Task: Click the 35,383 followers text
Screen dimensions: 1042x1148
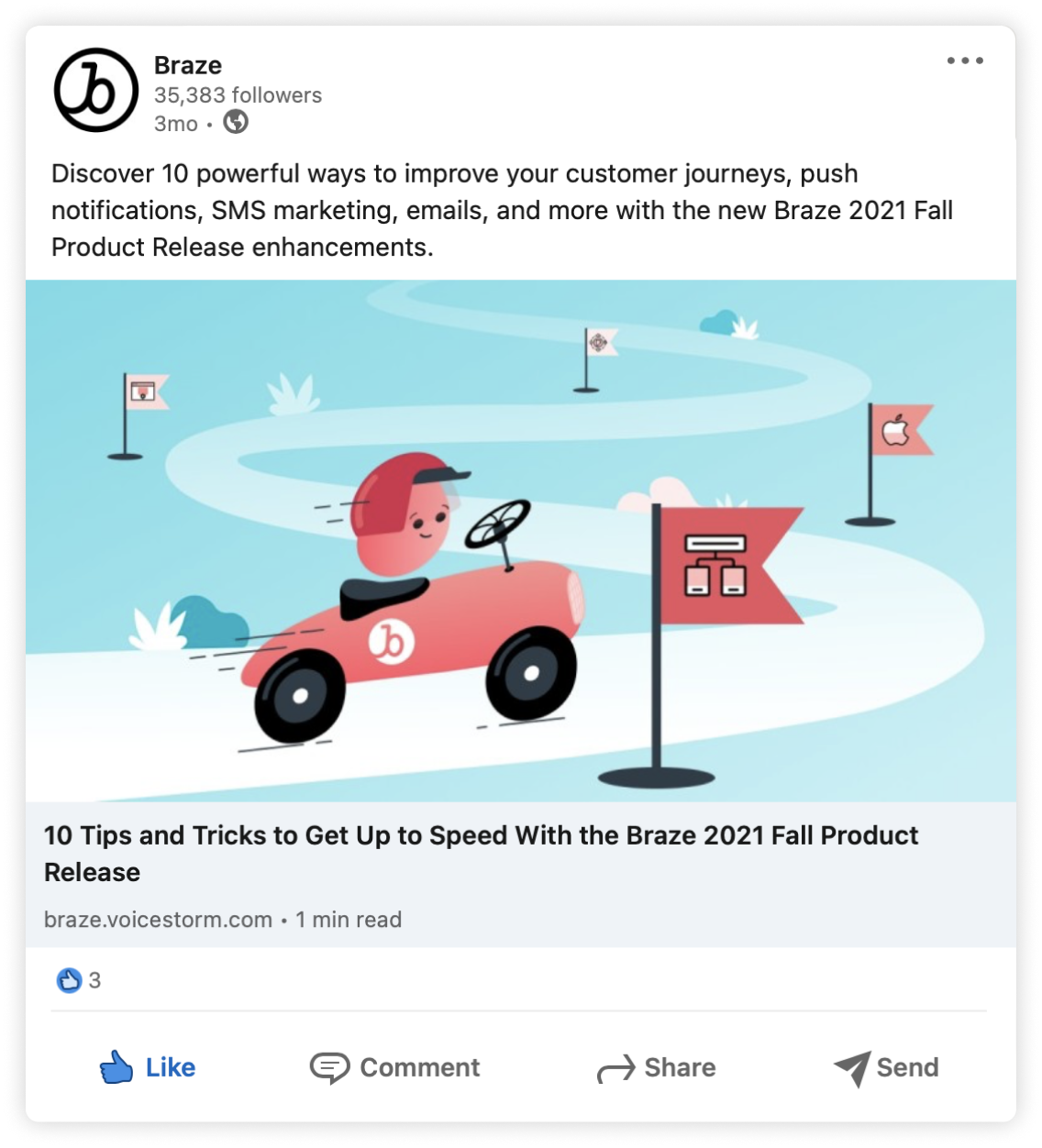Action: pos(238,95)
